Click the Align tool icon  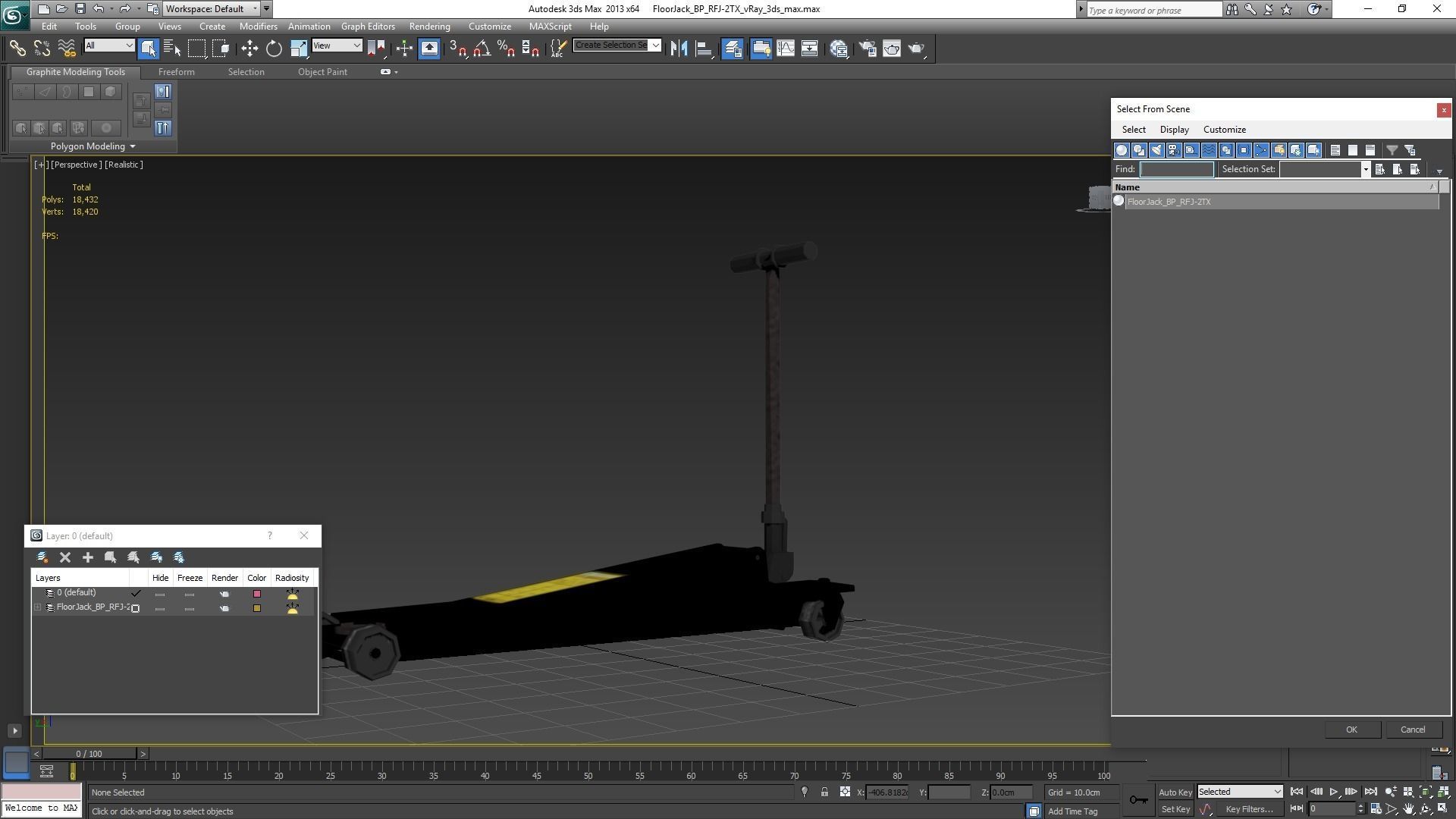704,49
